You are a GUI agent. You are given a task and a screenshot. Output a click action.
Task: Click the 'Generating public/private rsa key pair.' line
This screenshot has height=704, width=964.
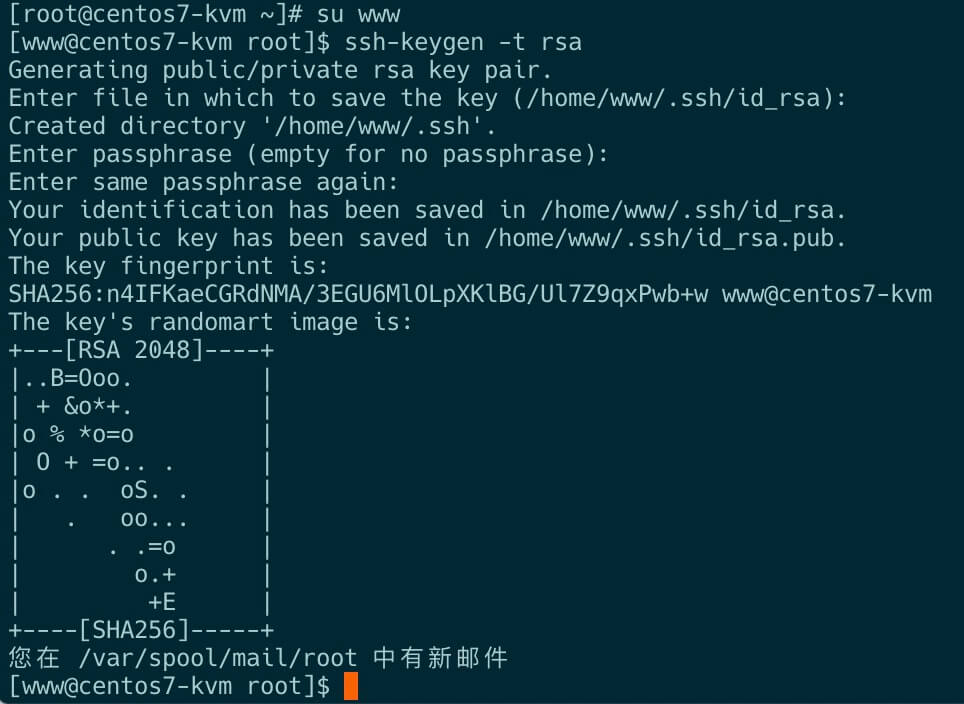coord(280,70)
